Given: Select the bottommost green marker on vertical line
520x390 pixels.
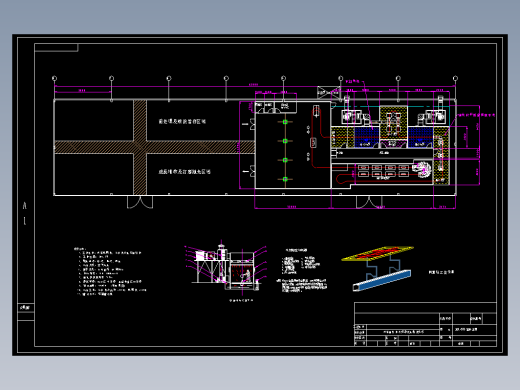Looking at the screenshot, I should coord(285,179).
